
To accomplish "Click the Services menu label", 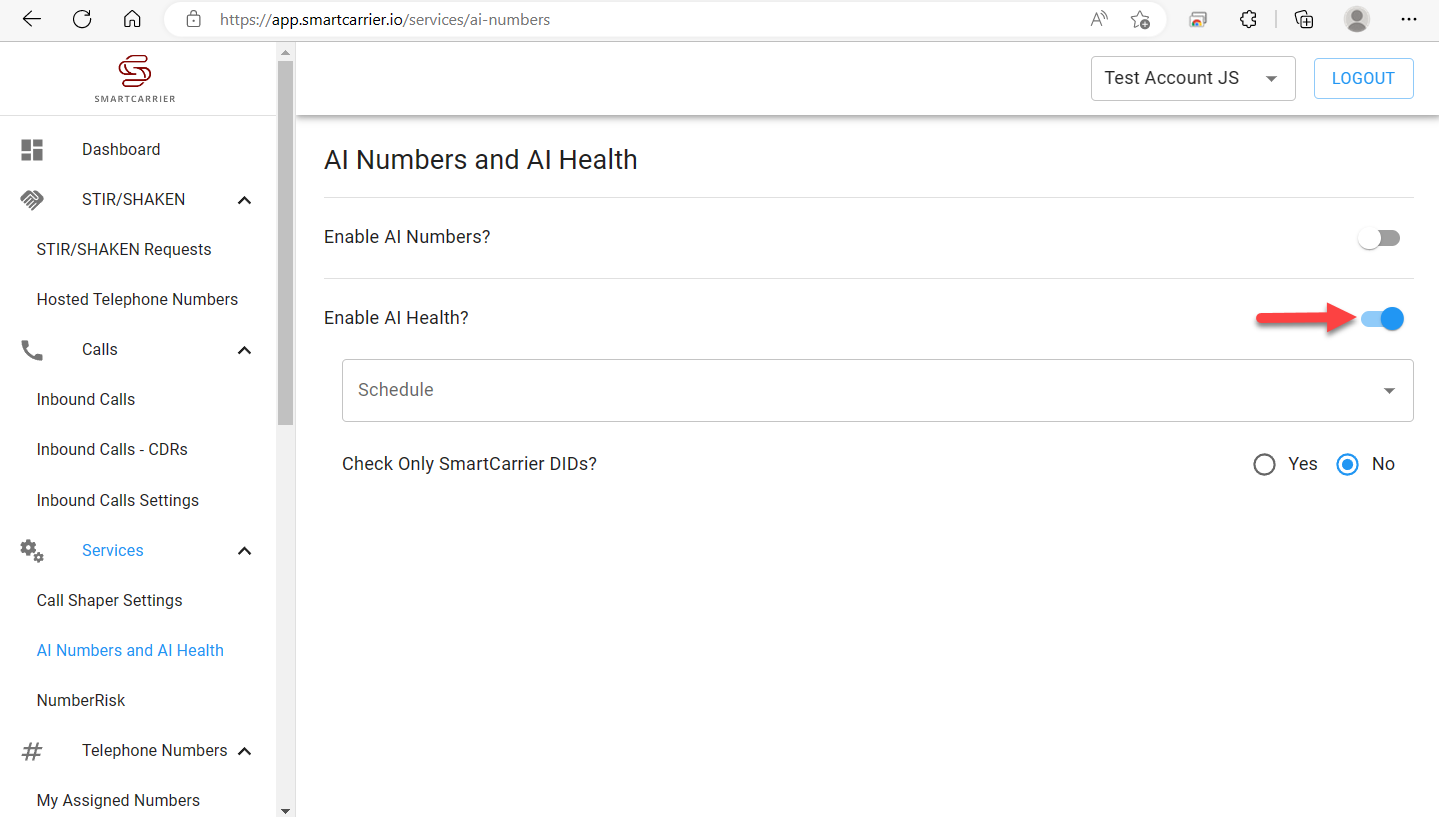I will click(112, 550).
